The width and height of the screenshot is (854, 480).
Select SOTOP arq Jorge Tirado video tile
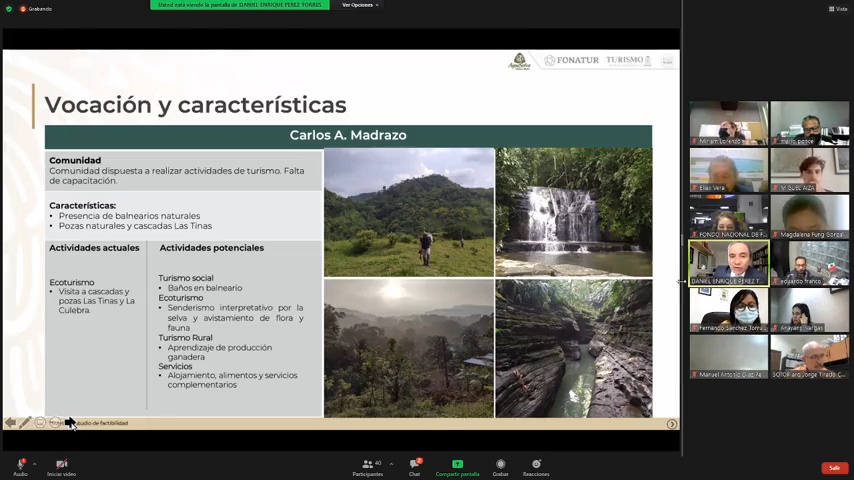click(809, 357)
